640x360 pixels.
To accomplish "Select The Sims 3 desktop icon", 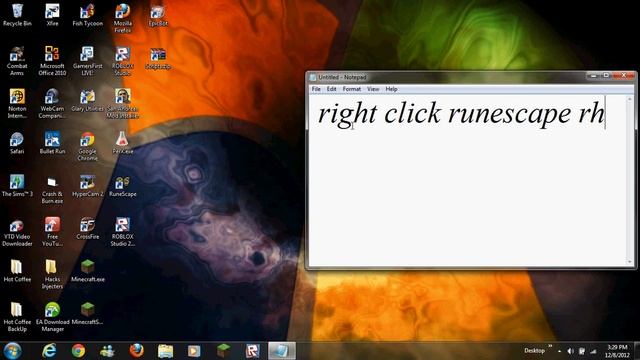I will pyautogui.click(x=17, y=185).
